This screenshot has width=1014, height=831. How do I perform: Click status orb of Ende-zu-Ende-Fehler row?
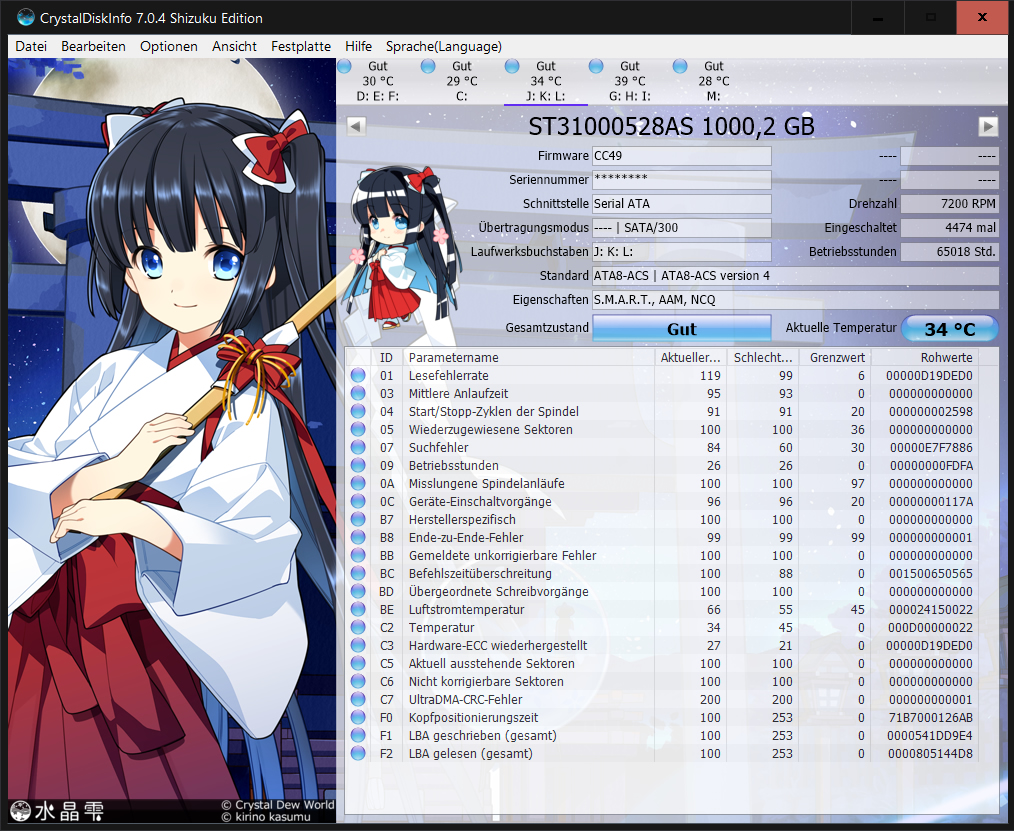pos(358,537)
